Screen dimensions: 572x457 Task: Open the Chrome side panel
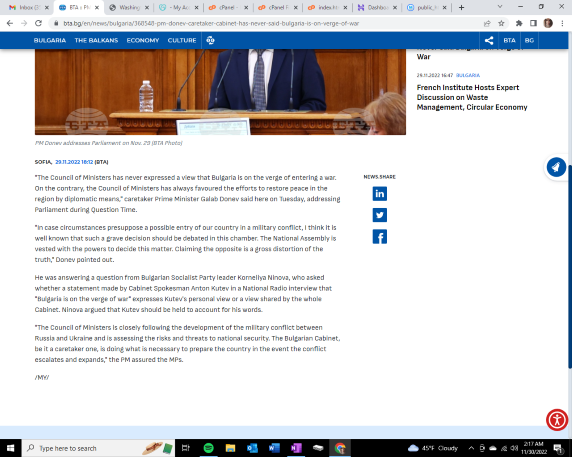(533, 23)
